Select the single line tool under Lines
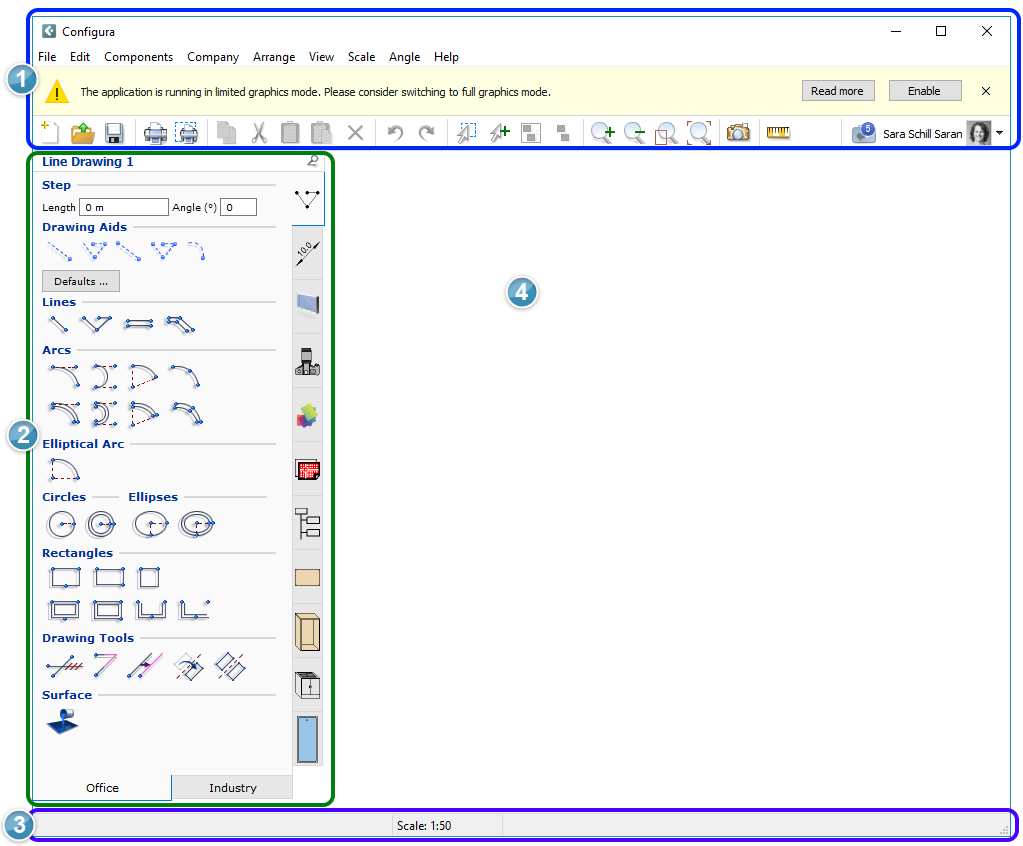 pos(59,324)
